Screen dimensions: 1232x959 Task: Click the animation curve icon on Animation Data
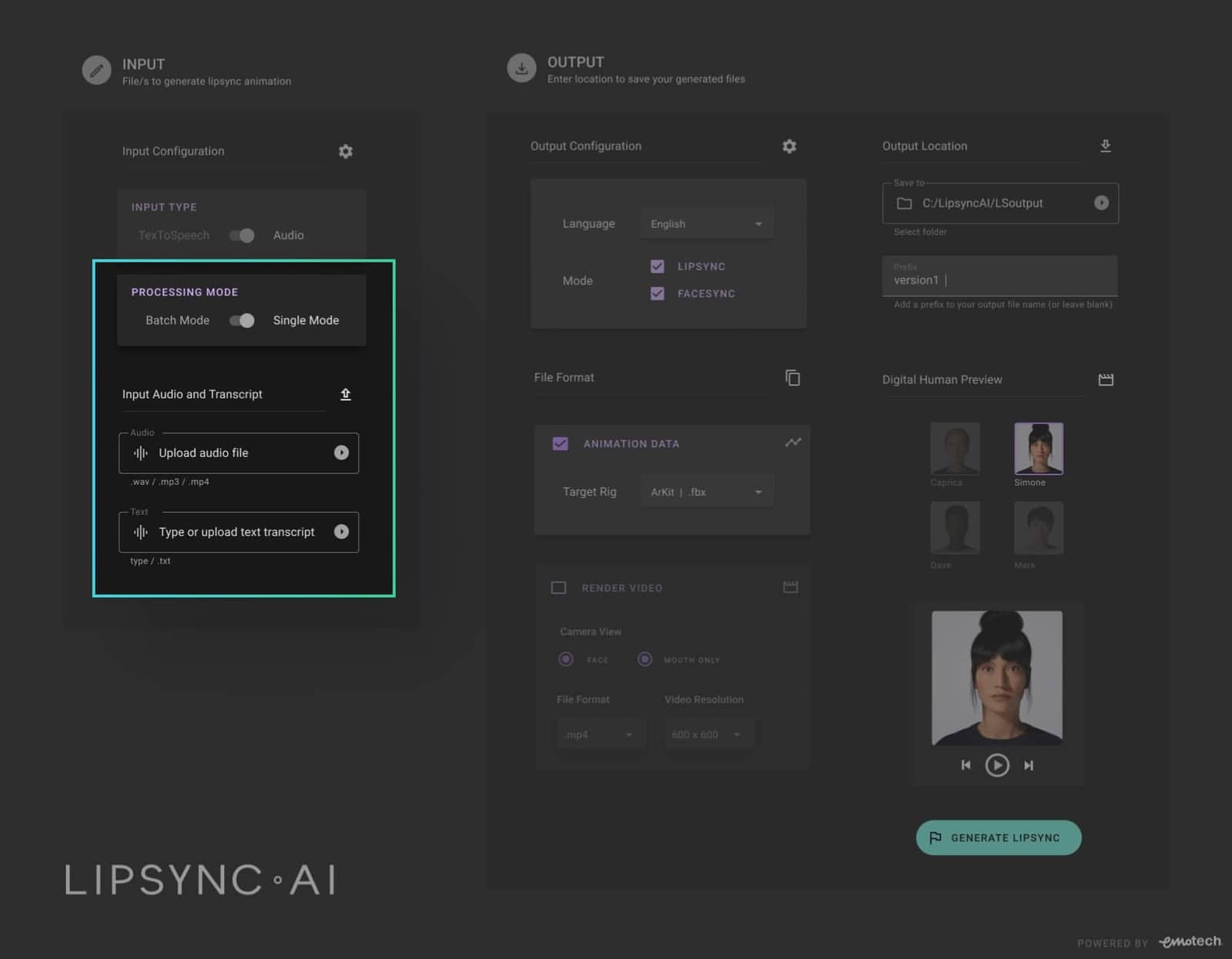click(793, 442)
